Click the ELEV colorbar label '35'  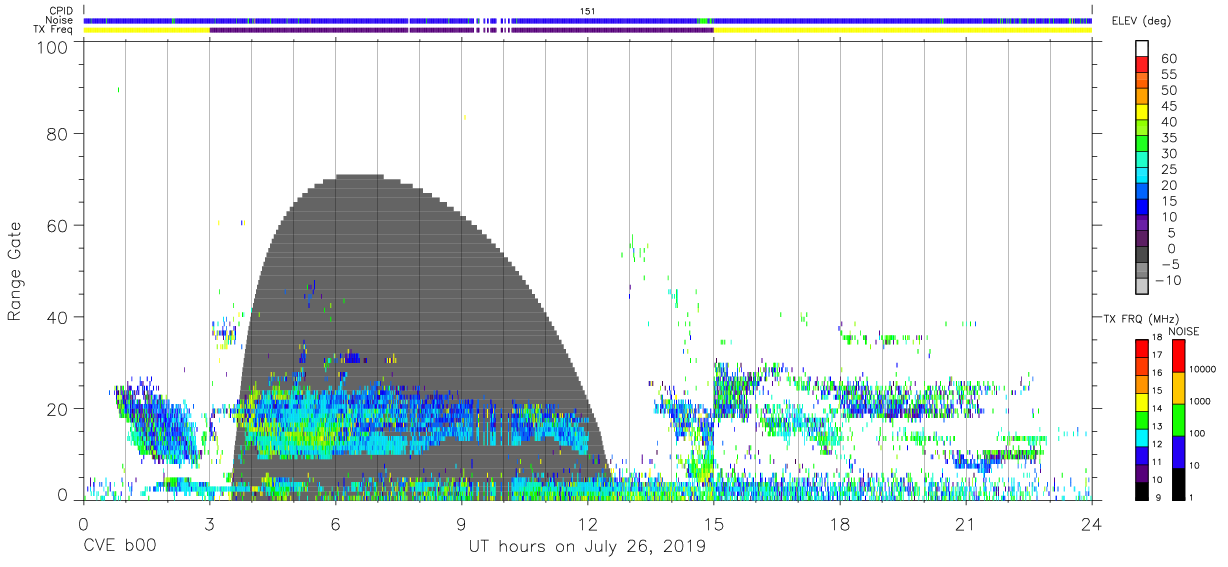pyautogui.click(x=1169, y=138)
